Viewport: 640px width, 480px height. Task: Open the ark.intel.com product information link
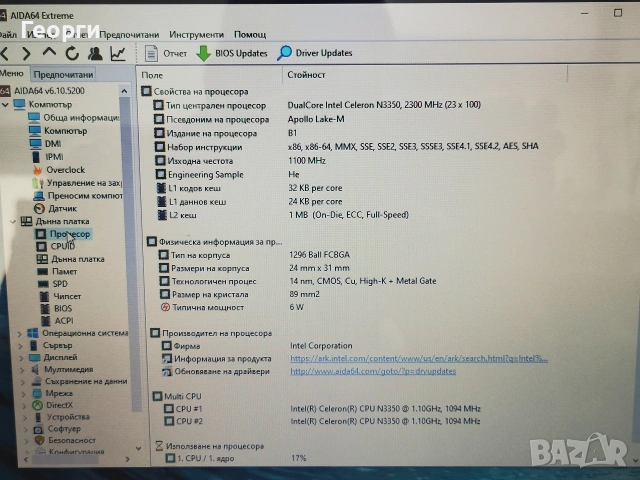coord(419,358)
